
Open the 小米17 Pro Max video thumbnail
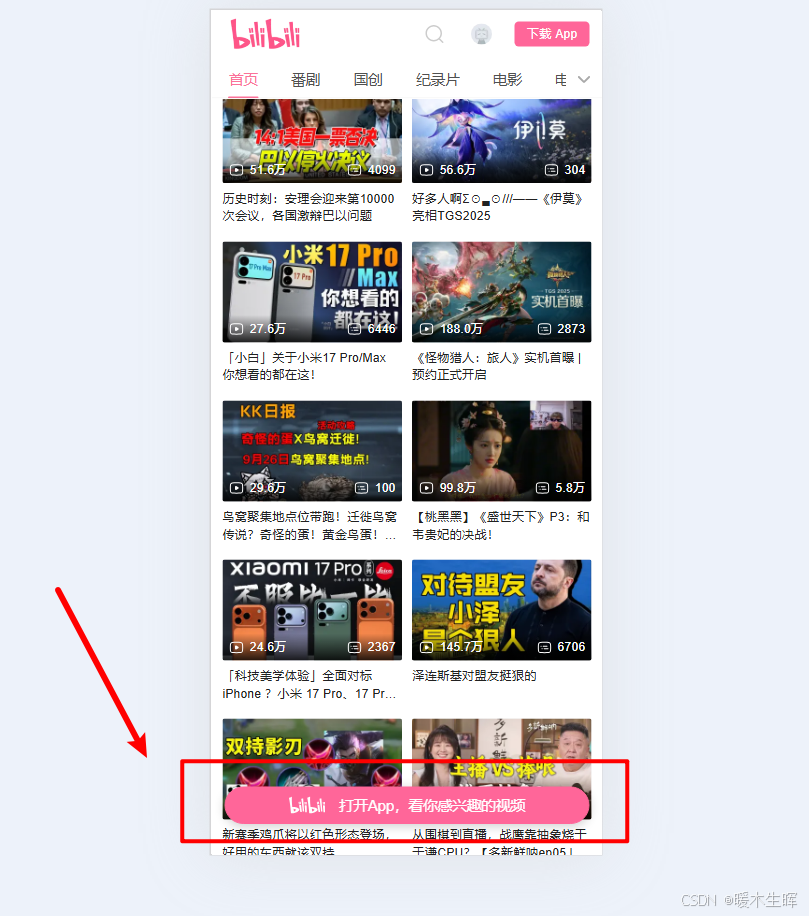[312, 292]
